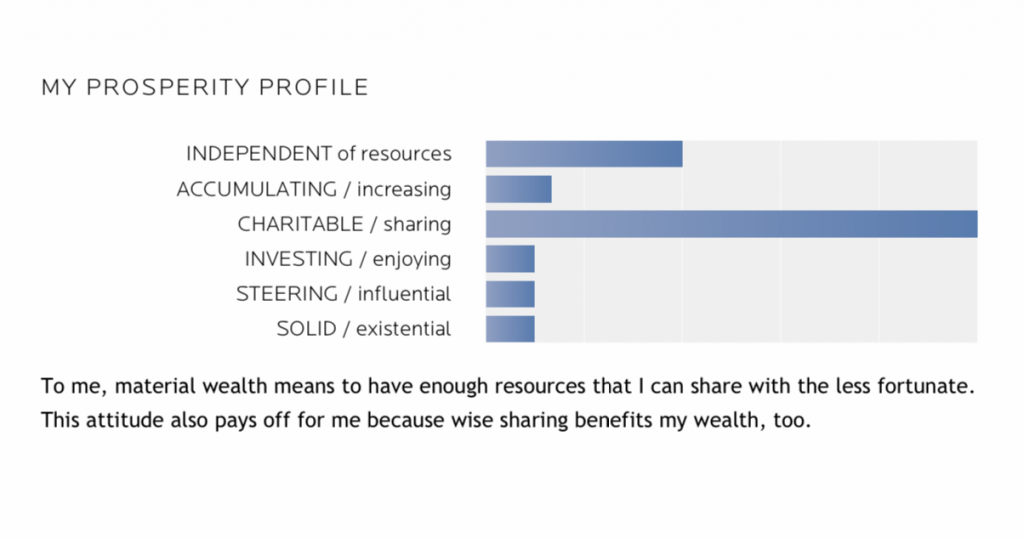
Task: Select the INDEPENDENT of resources label
Action: 318,154
